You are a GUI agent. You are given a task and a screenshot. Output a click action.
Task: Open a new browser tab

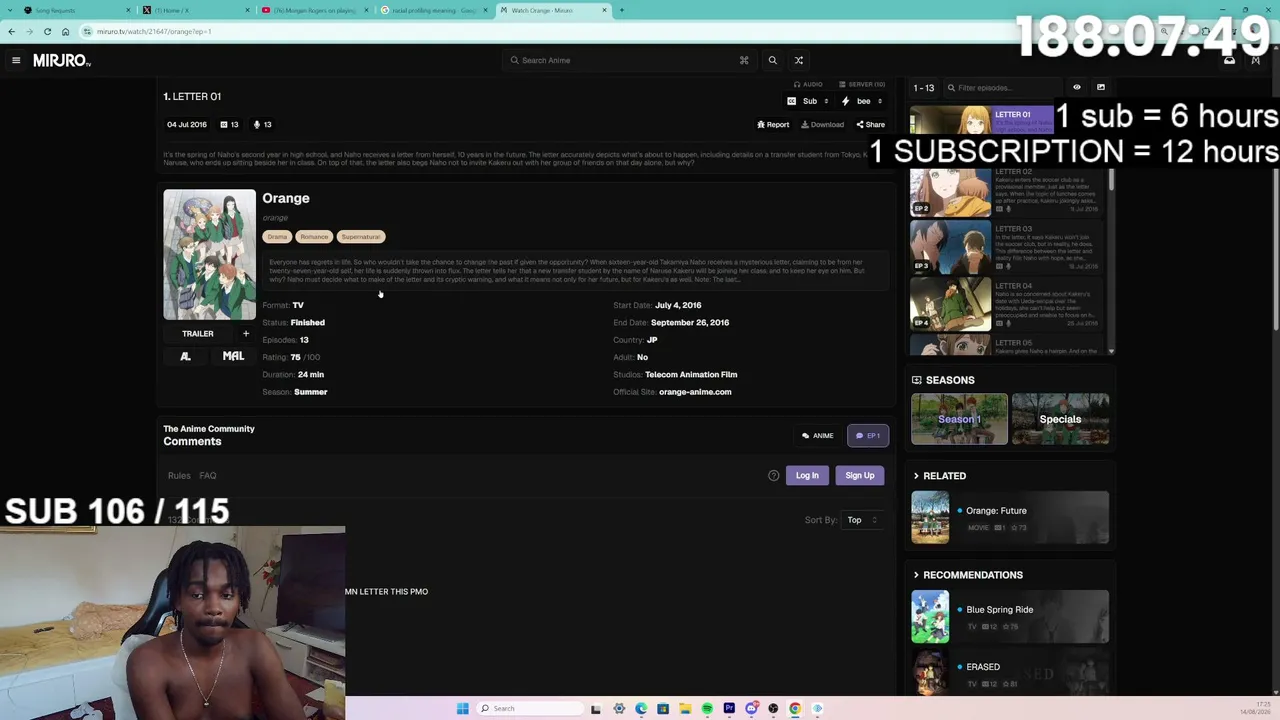(x=621, y=10)
